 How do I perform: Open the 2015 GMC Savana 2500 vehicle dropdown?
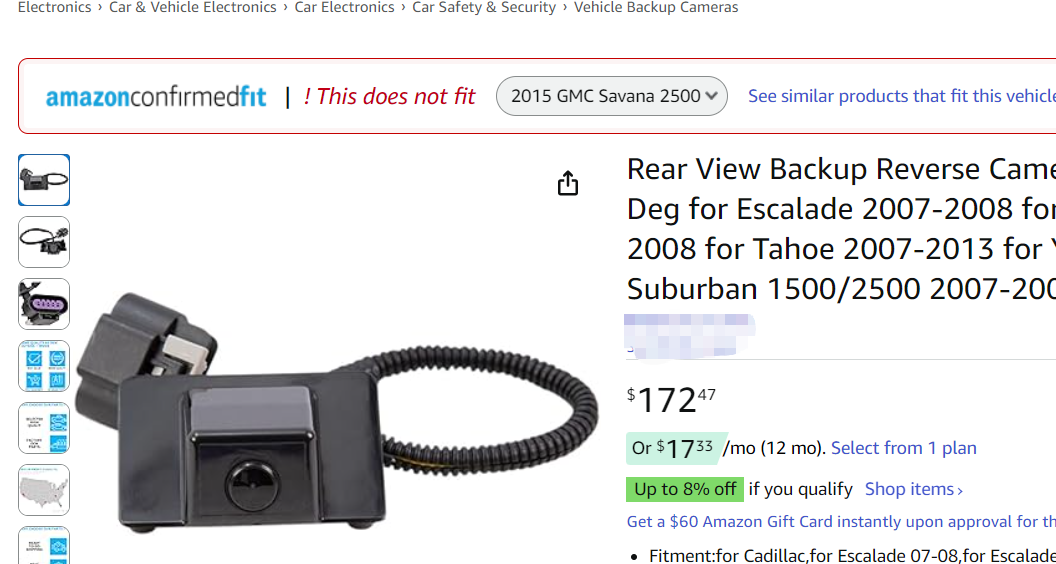pos(612,96)
